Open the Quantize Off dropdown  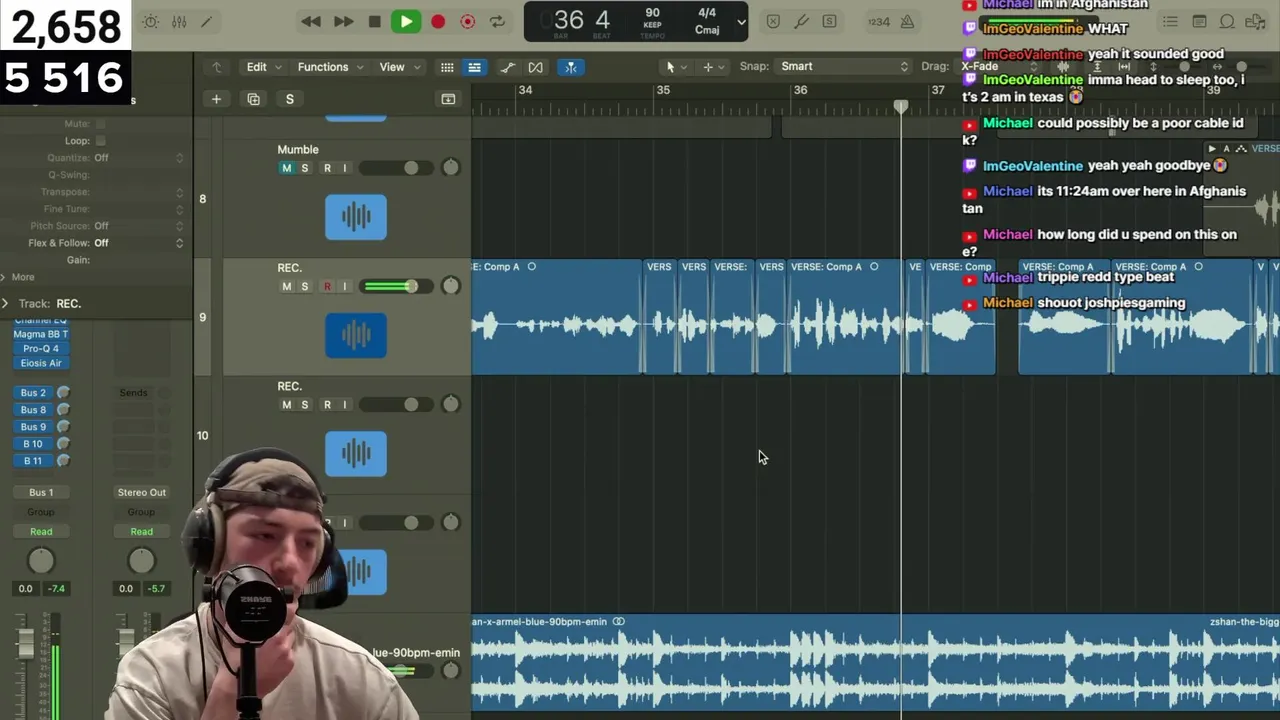pos(139,158)
